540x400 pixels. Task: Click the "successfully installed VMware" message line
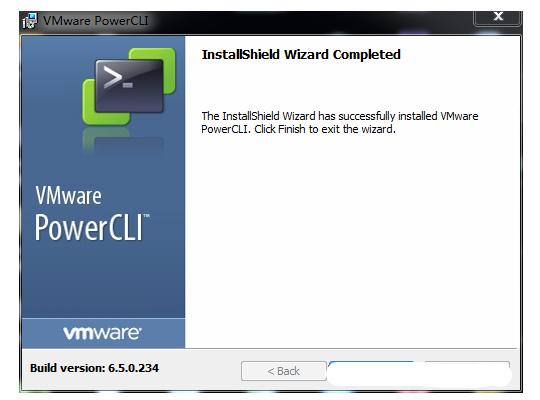(x=340, y=116)
